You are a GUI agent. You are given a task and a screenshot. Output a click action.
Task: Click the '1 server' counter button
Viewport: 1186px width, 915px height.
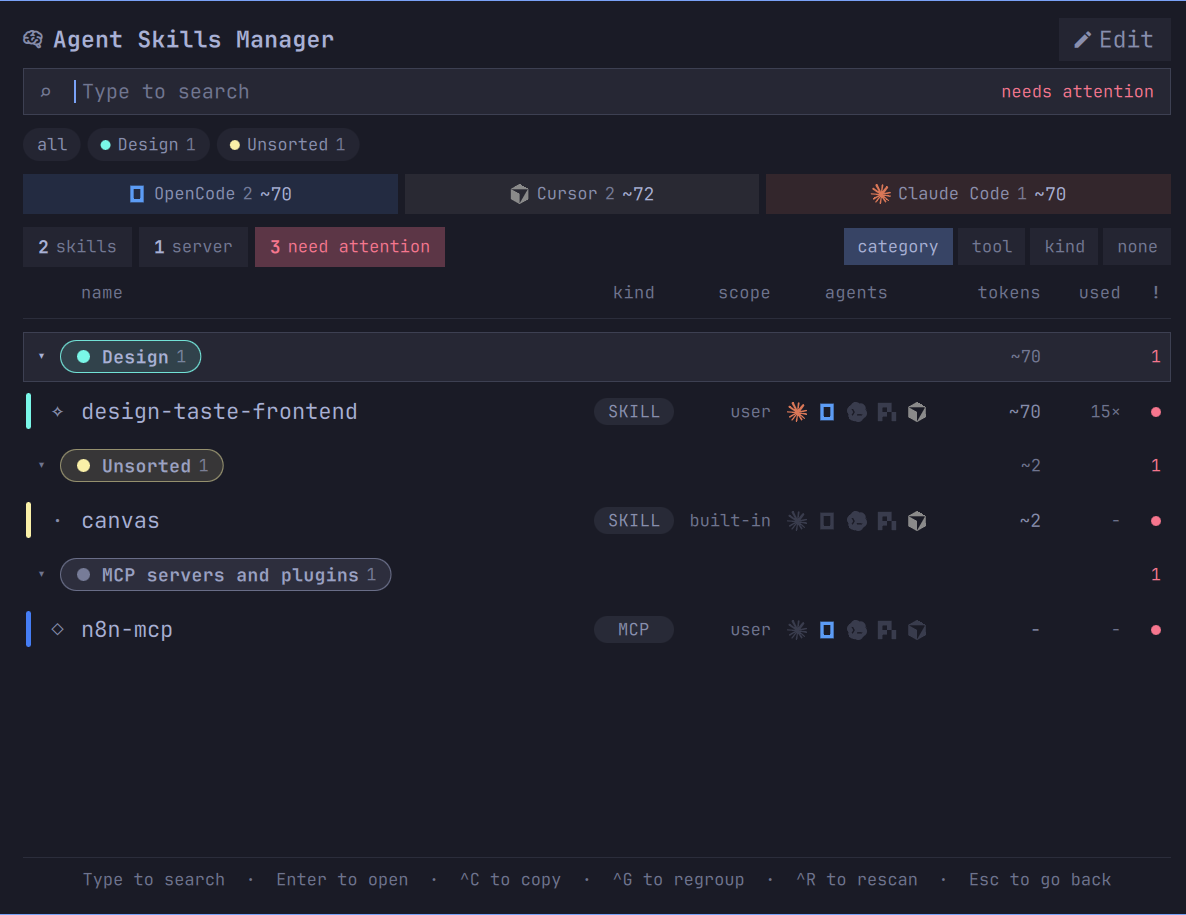[x=193, y=247]
